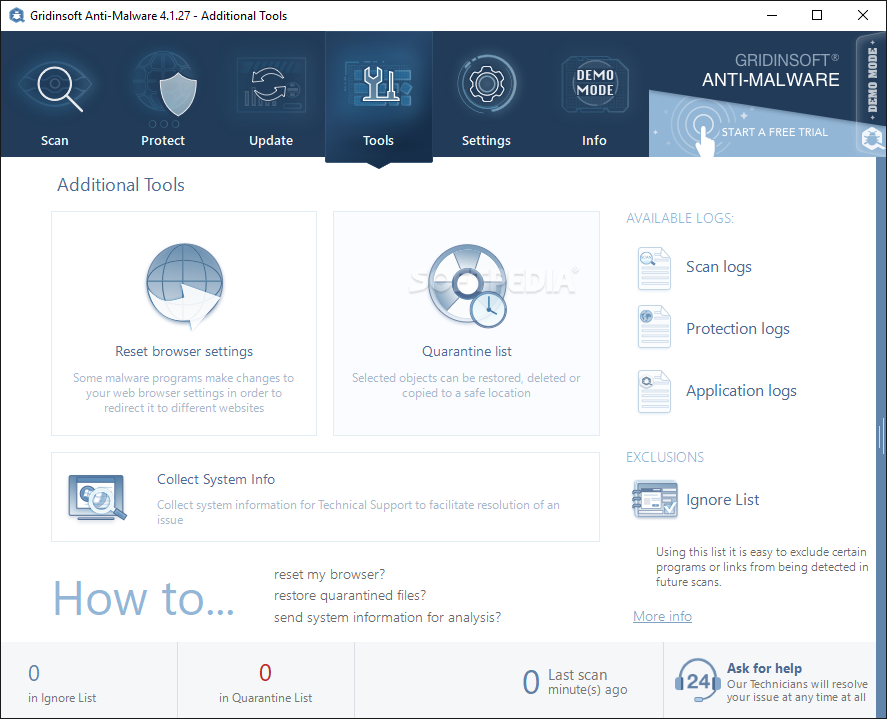Open Protection logs link
This screenshot has width=887, height=719.
[x=738, y=329]
